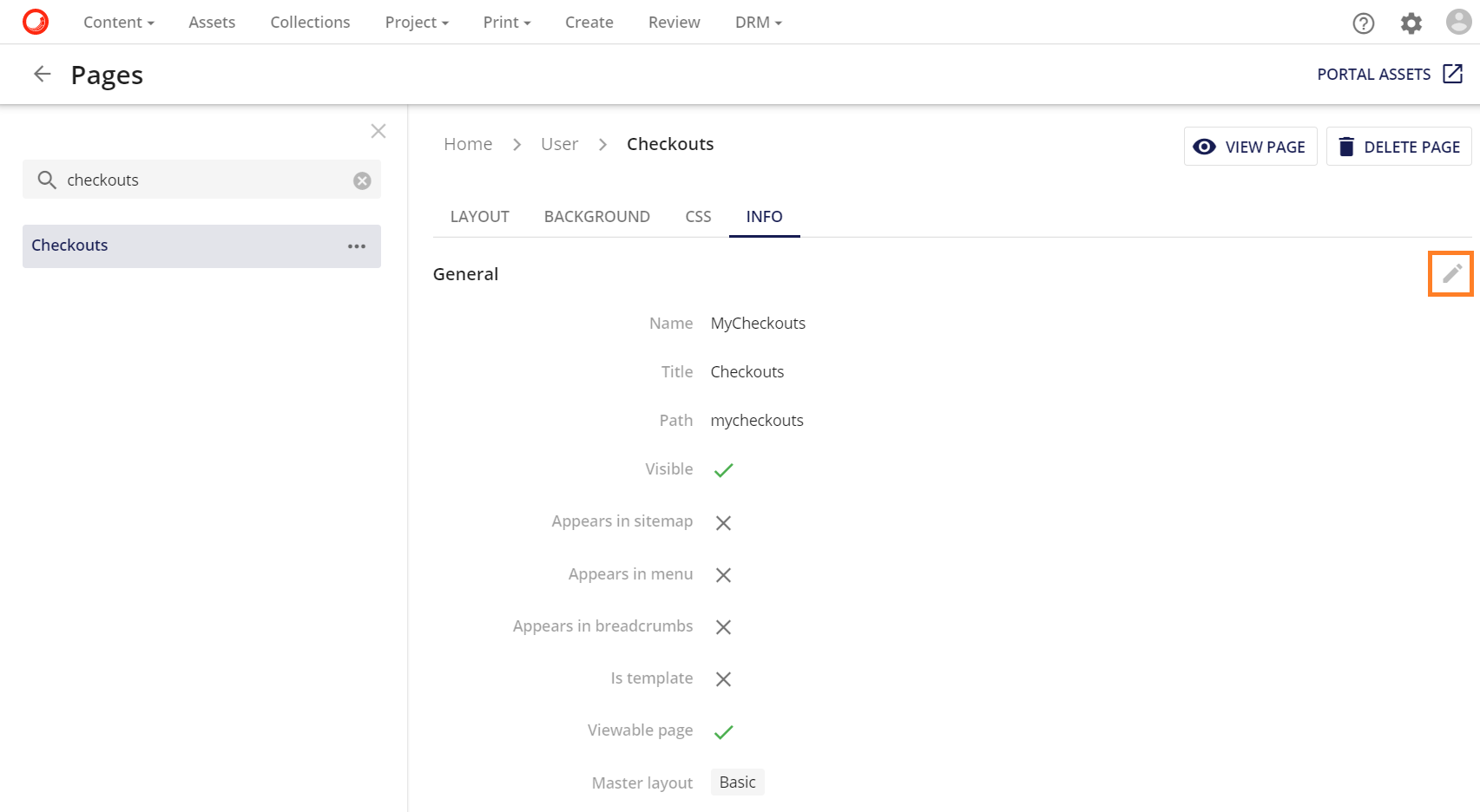Expand the Print dropdown menu

click(x=506, y=22)
